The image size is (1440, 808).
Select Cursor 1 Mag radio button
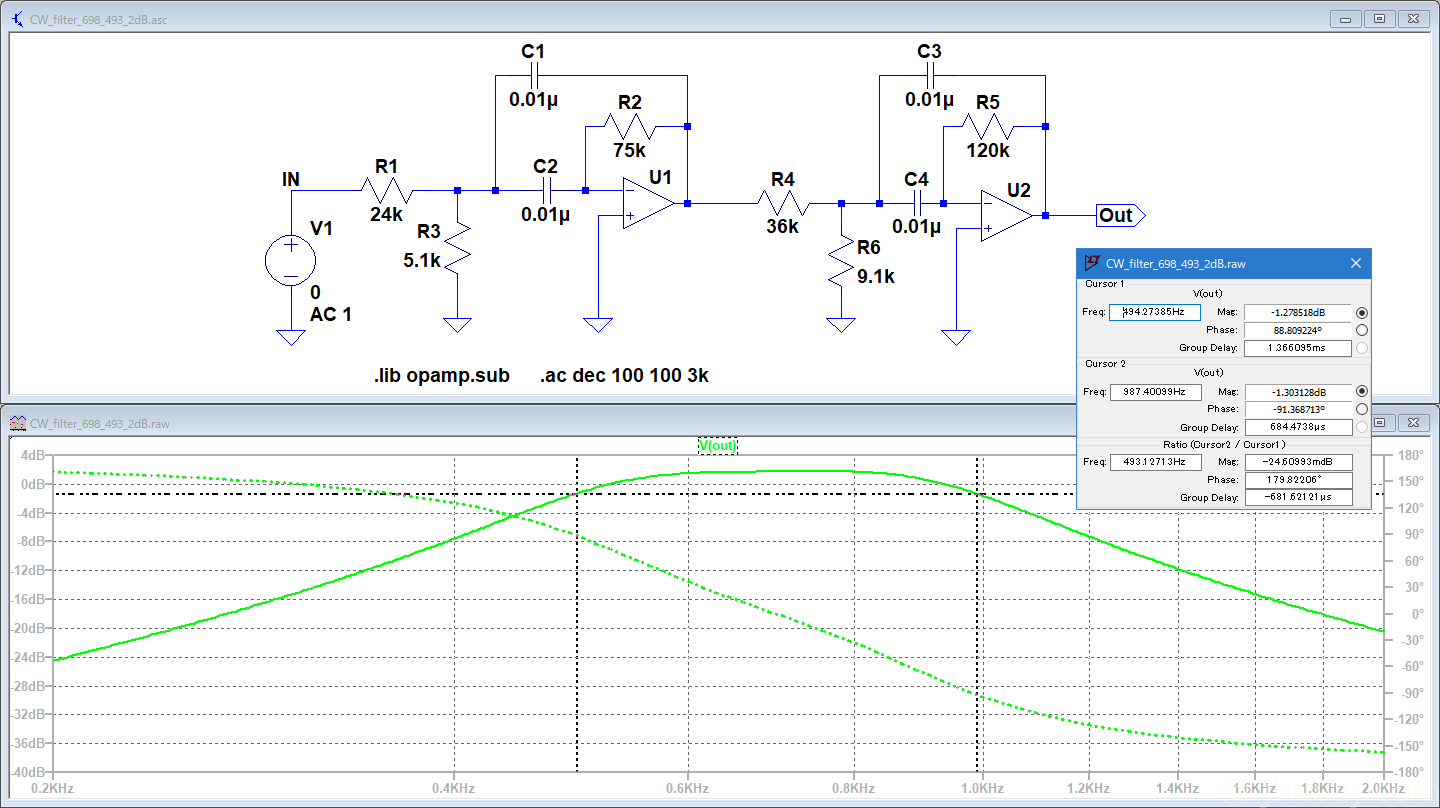click(x=1362, y=312)
